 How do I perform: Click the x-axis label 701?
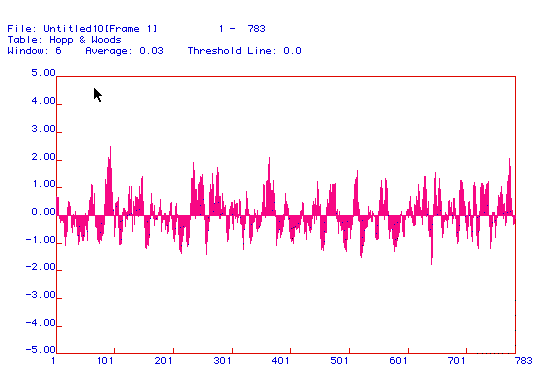[456, 361]
